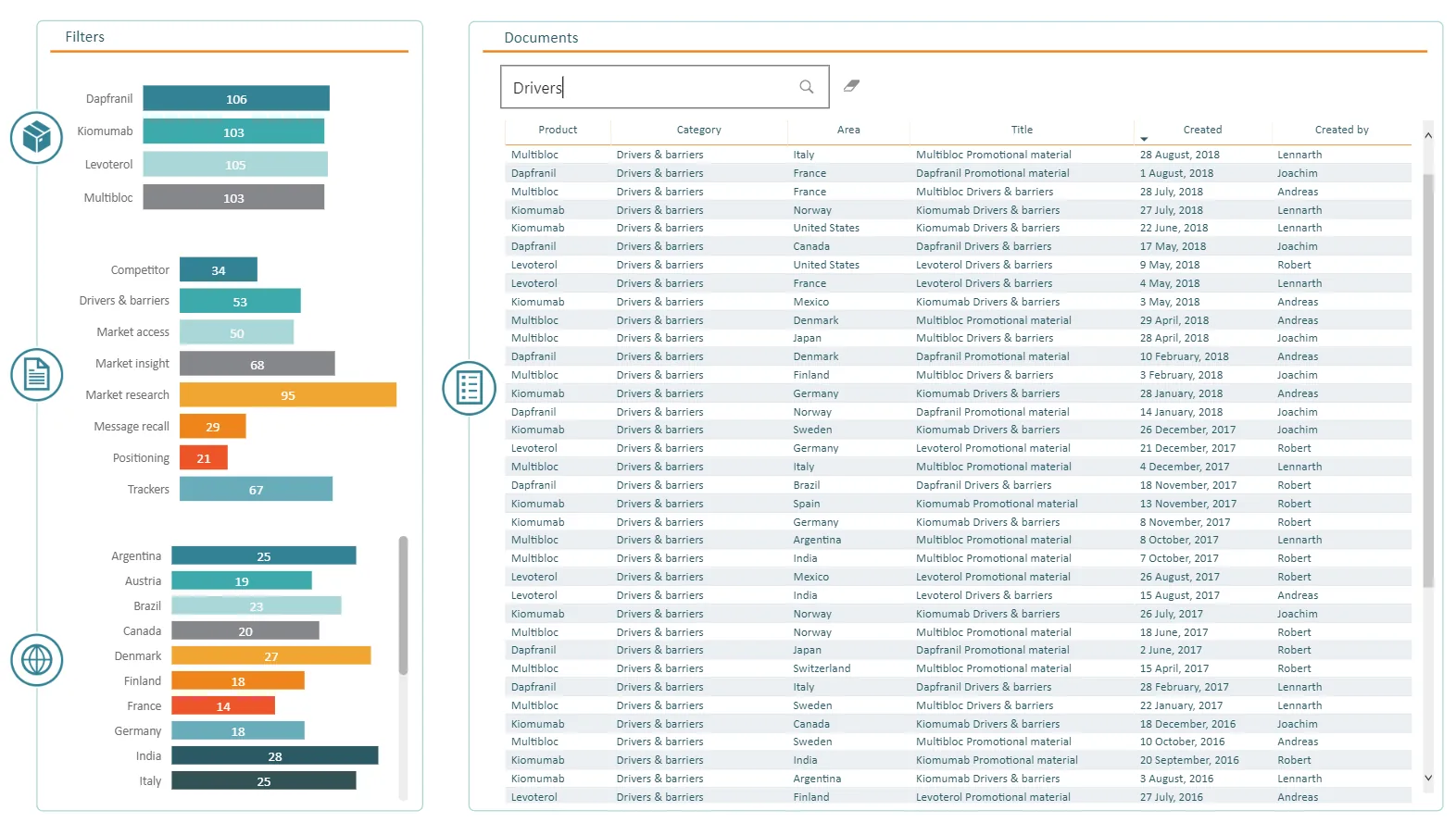Sort by the Product column header
The image size is (1456, 823).
tap(558, 130)
